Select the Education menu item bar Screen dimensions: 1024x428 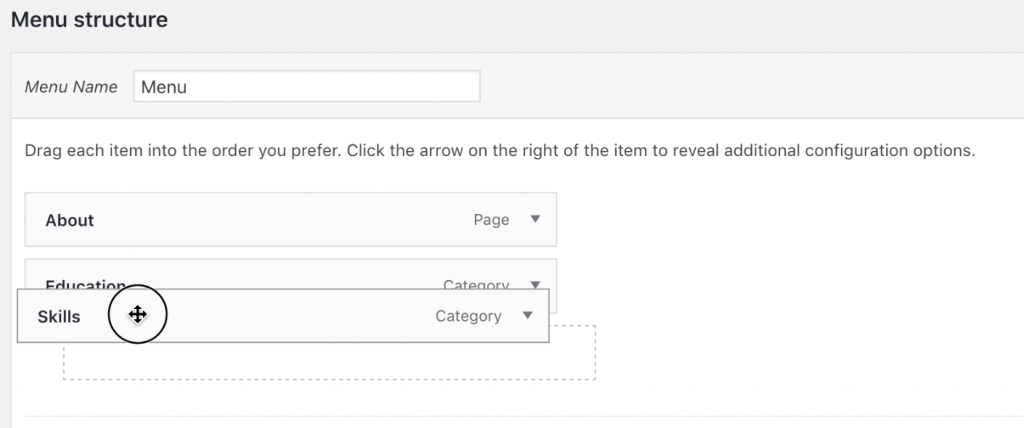[x=291, y=274]
